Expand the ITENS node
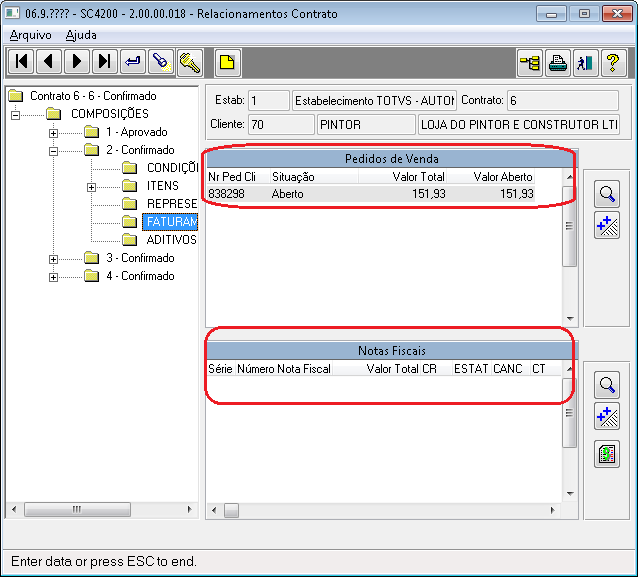Image resolution: width=638 pixels, height=577 pixels. pos(91,187)
